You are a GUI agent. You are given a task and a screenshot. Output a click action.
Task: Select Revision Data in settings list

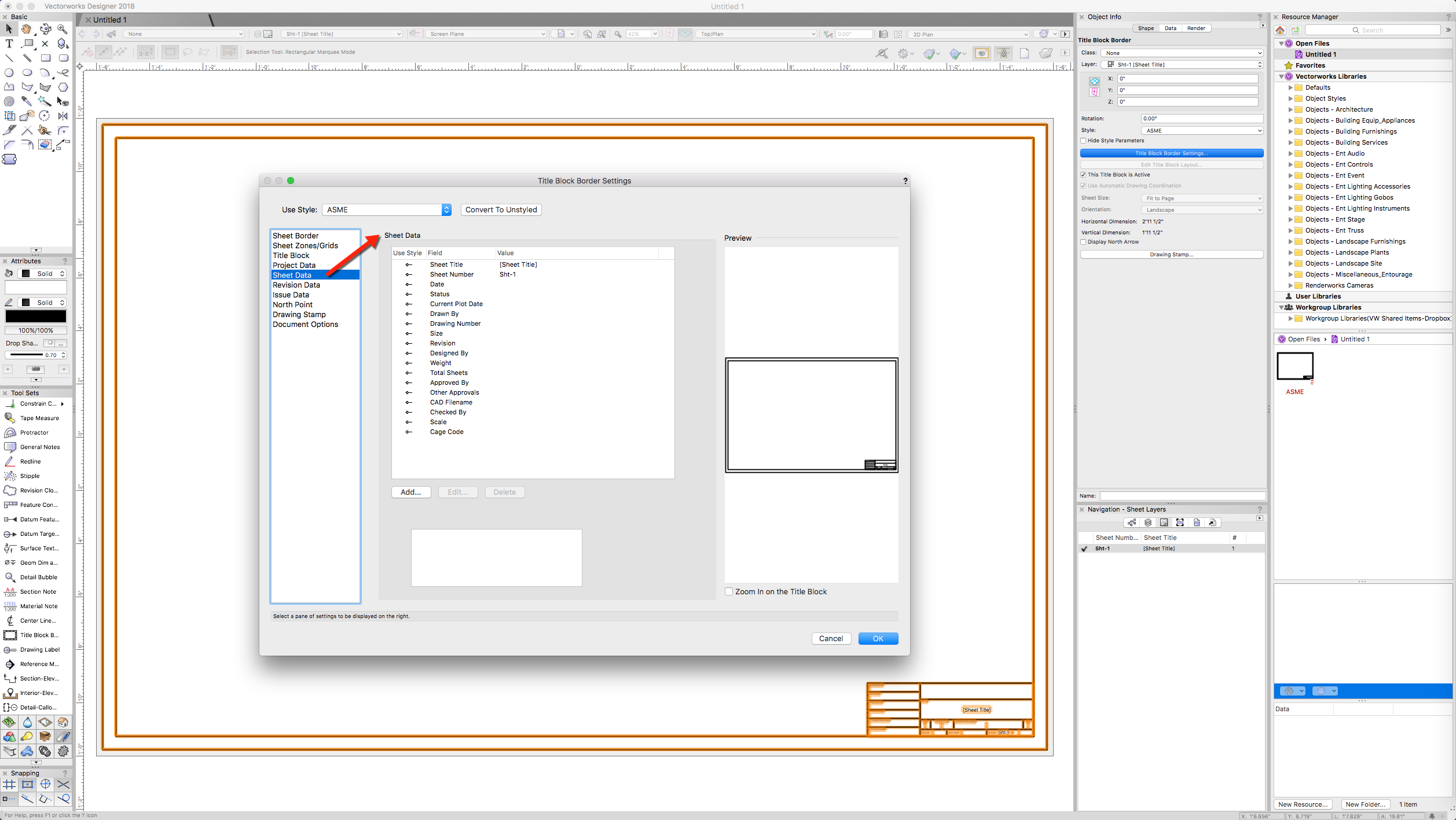click(296, 285)
